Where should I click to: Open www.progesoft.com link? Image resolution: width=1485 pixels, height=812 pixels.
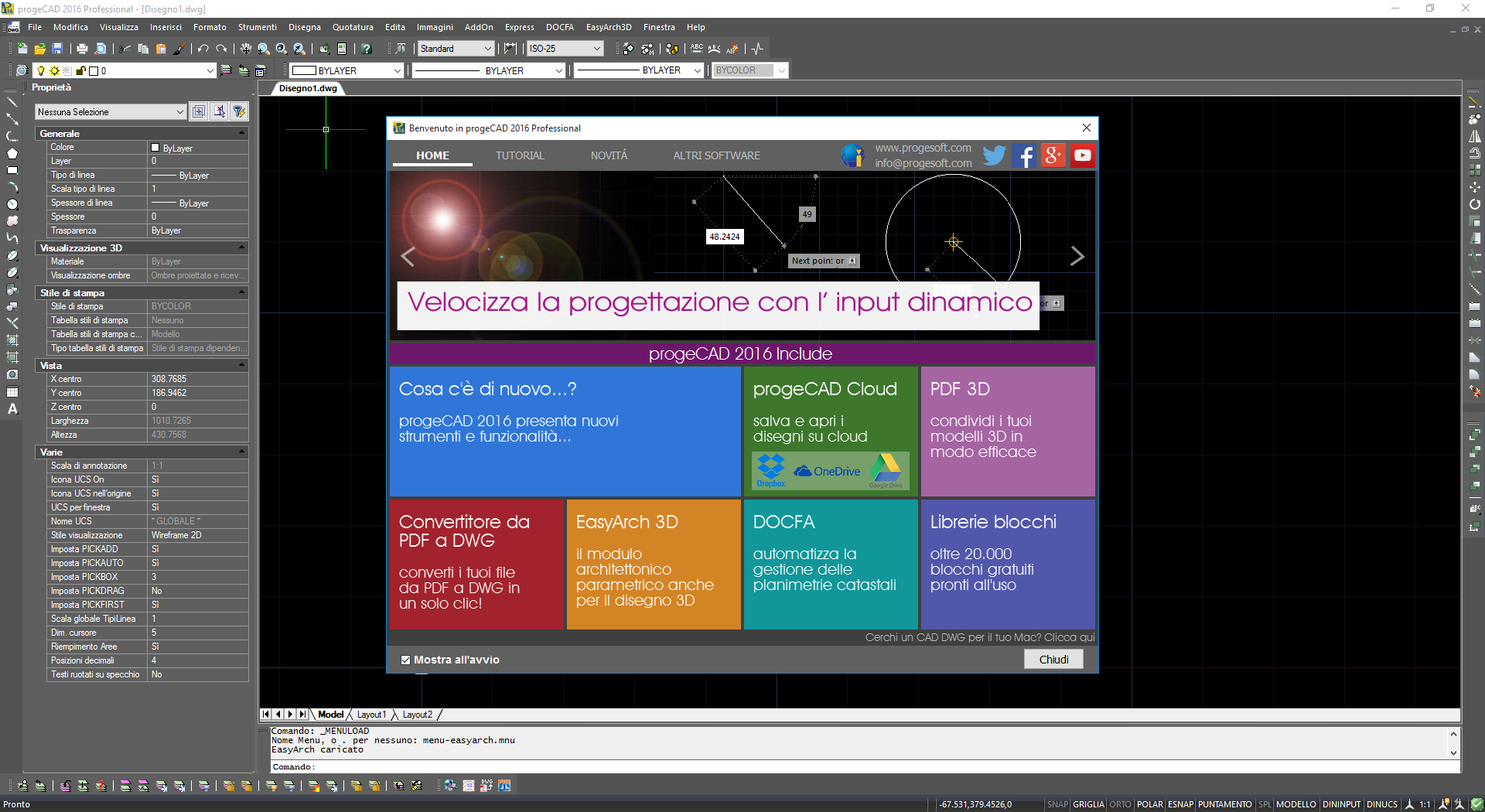point(923,148)
